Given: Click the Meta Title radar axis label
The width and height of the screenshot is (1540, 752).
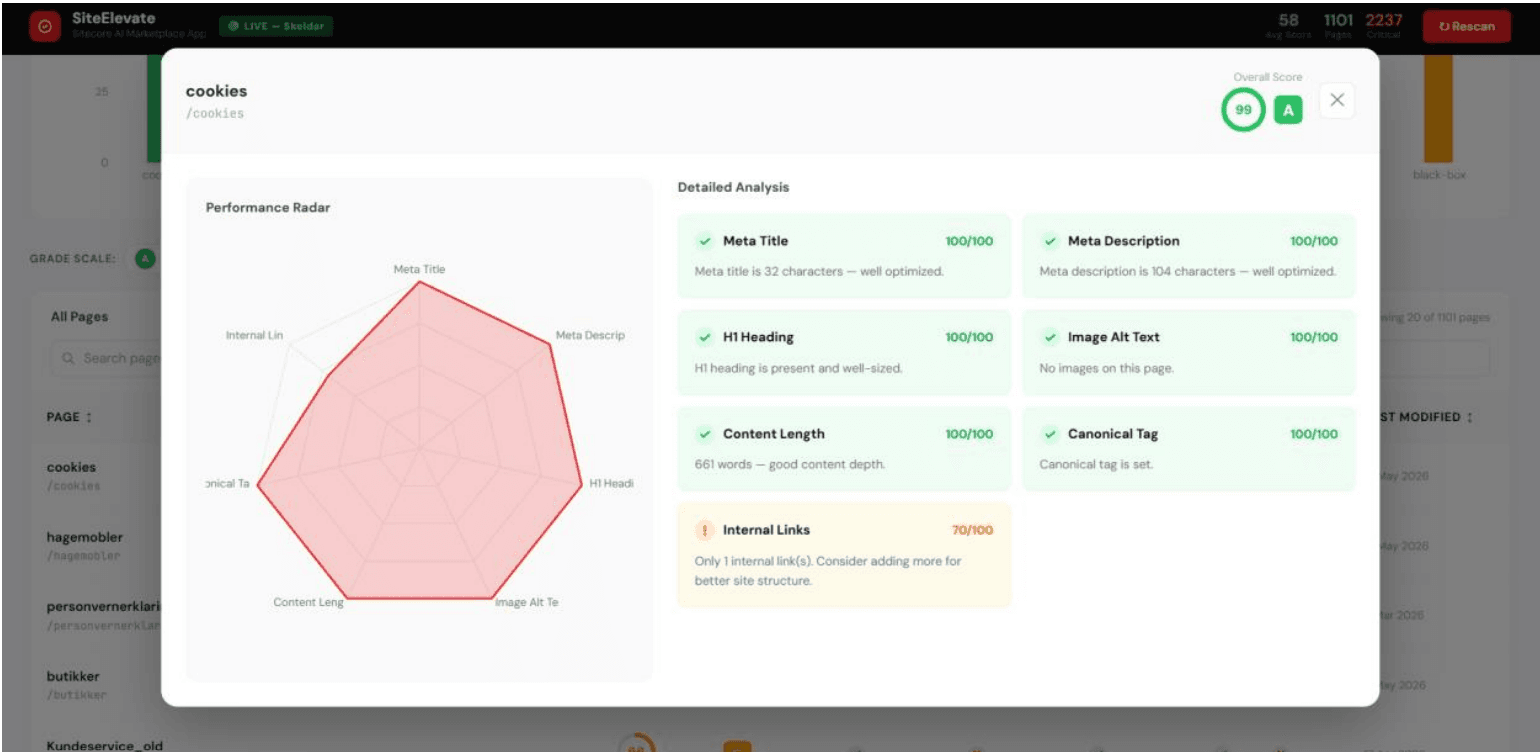Looking at the screenshot, I should point(419,269).
